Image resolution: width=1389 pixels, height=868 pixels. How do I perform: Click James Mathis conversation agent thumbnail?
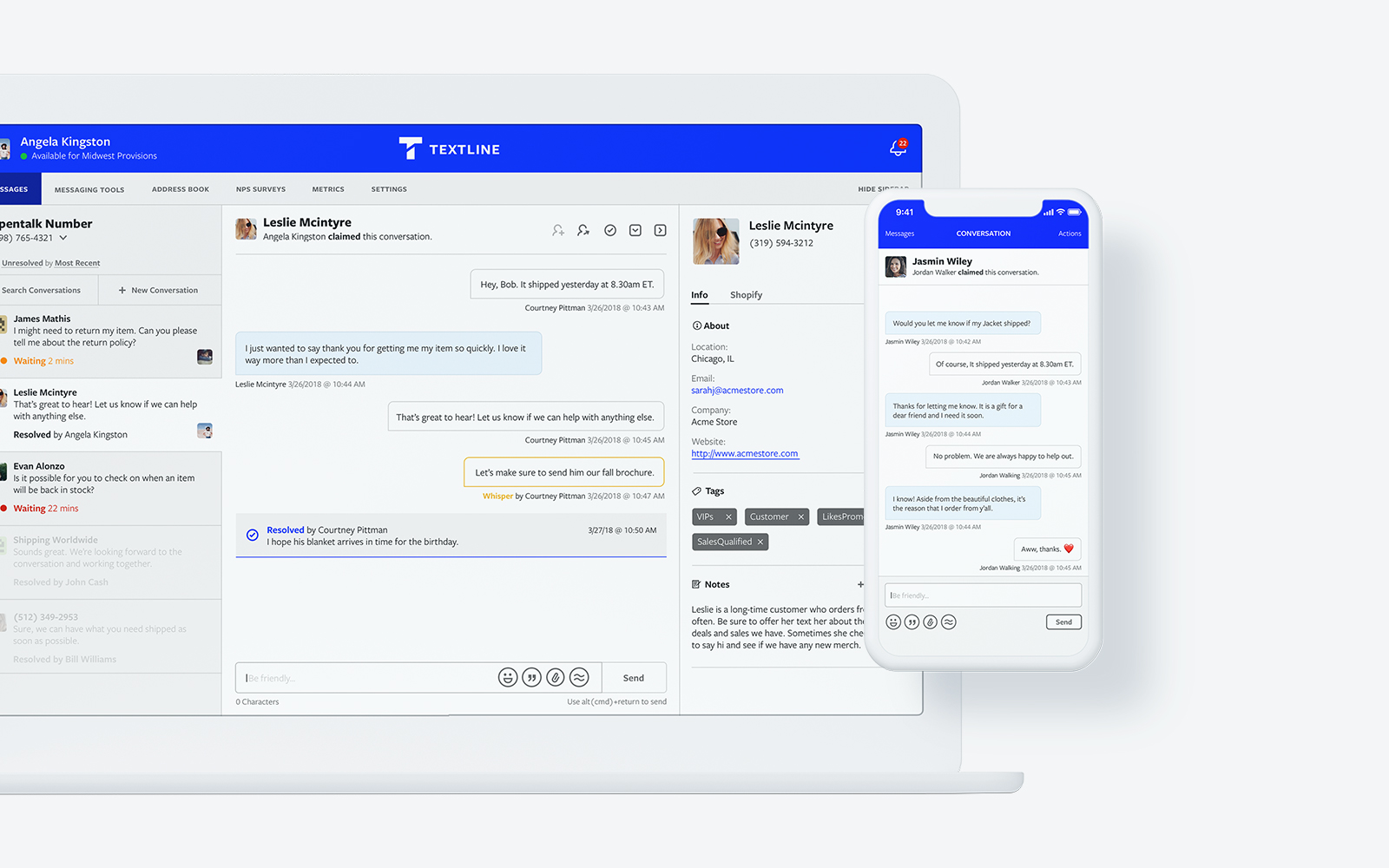tap(205, 357)
